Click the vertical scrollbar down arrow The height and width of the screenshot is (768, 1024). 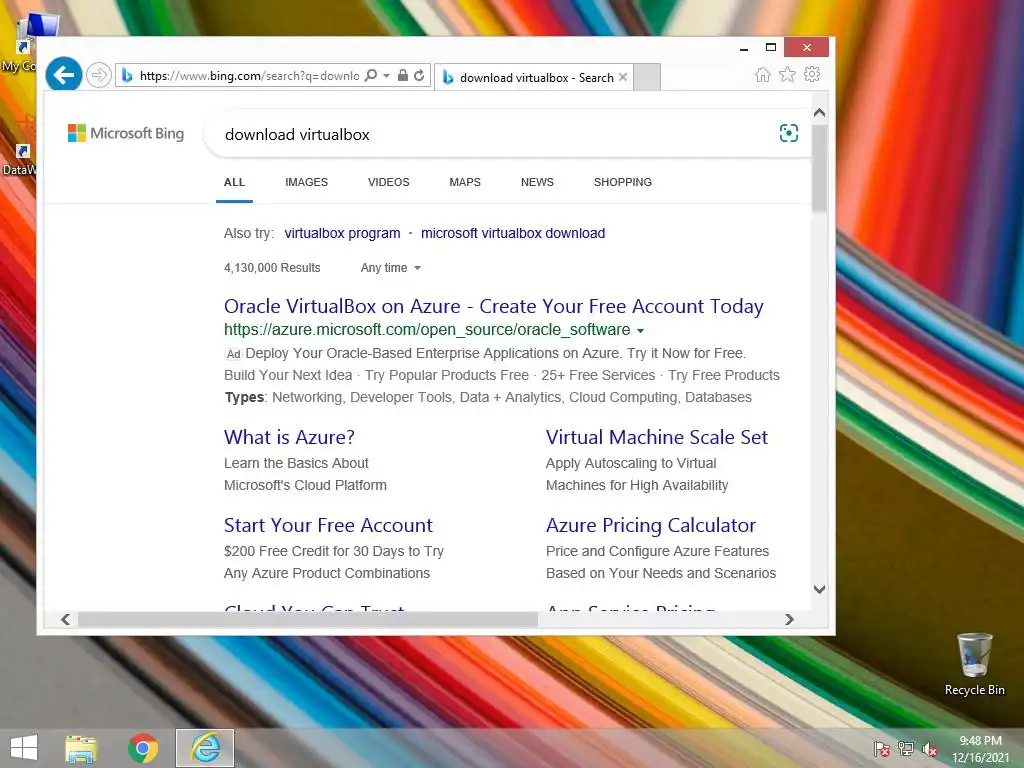(x=820, y=589)
